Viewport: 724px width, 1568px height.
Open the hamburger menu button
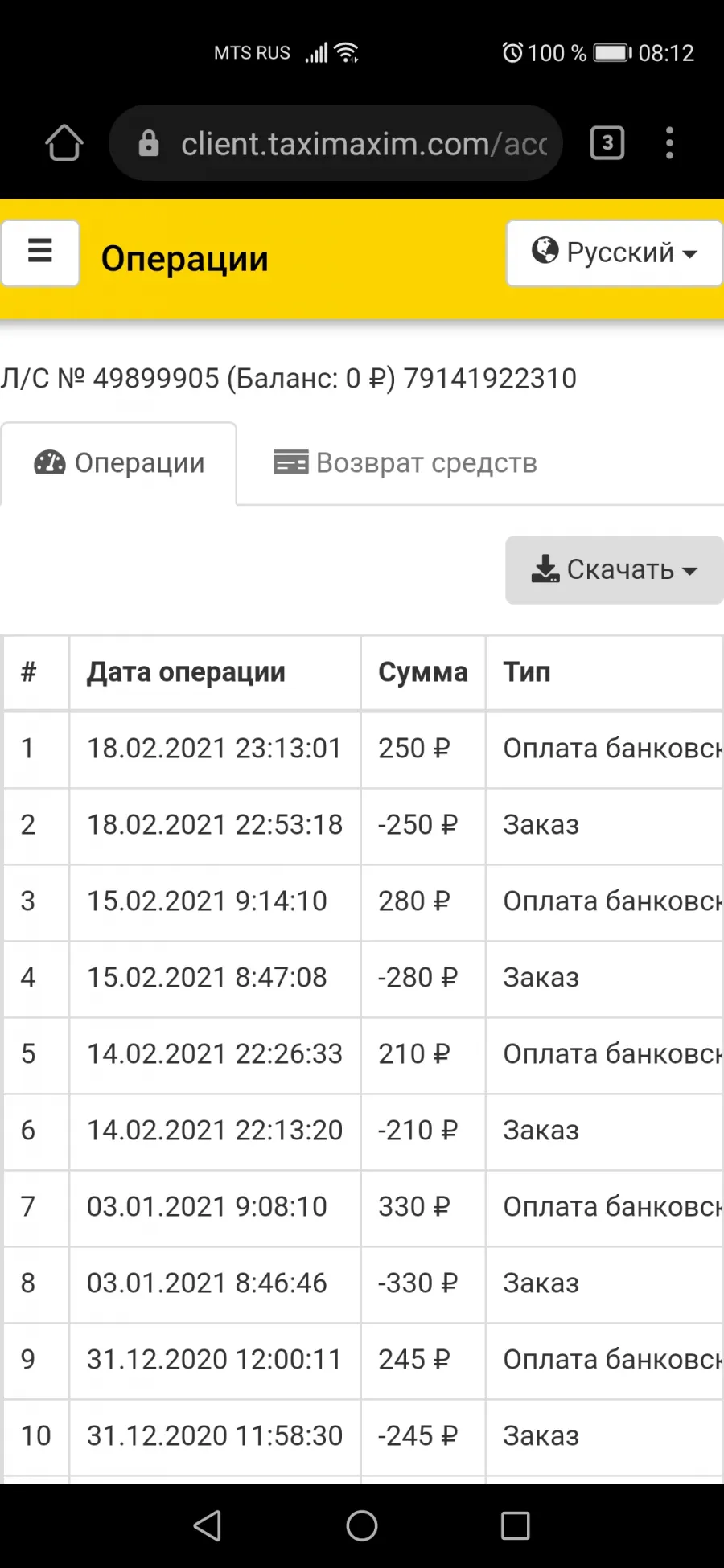tap(40, 253)
